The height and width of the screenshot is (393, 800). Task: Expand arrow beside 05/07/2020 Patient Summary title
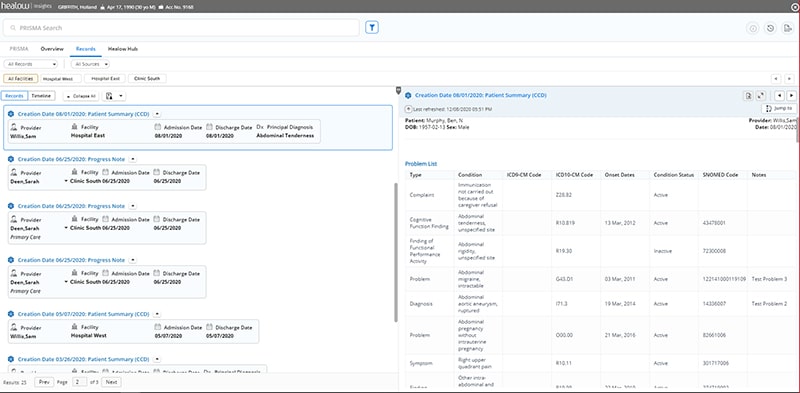point(157,314)
